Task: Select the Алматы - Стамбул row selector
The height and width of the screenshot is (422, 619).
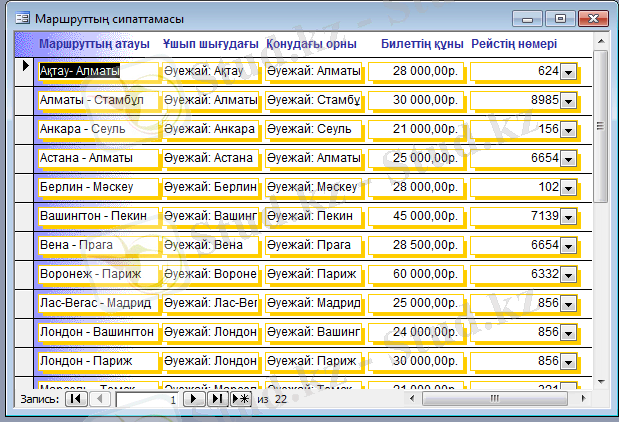Action: click(x=25, y=101)
